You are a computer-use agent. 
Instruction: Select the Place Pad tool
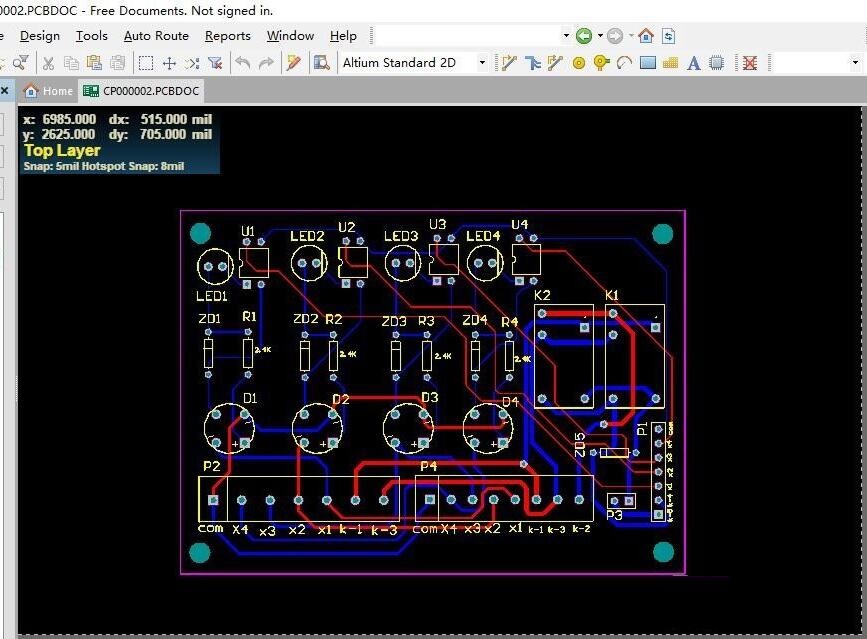(579, 64)
